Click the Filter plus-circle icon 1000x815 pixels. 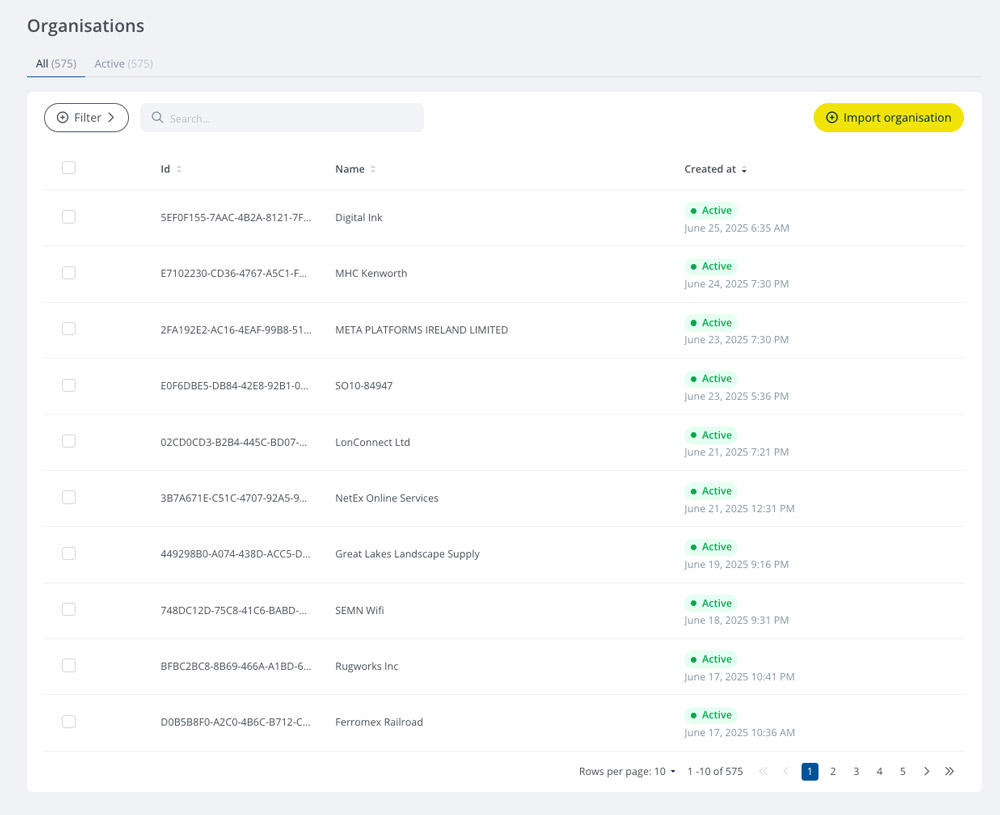click(62, 117)
